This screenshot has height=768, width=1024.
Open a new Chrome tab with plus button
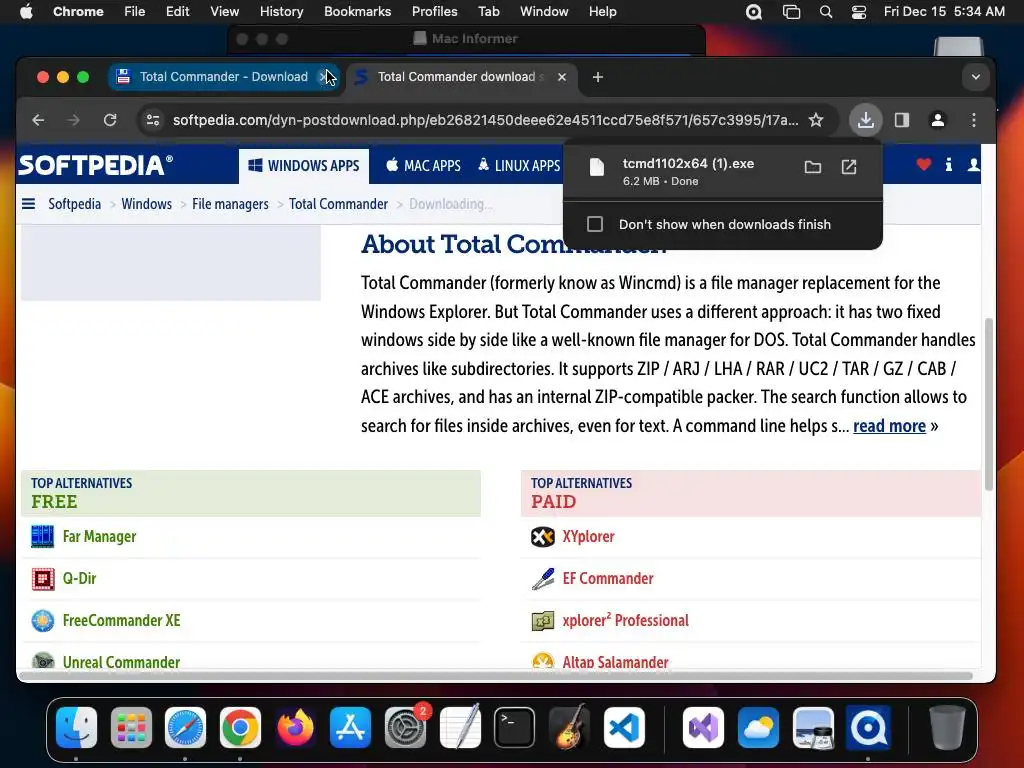pyautogui.click(x=598, y=77)
